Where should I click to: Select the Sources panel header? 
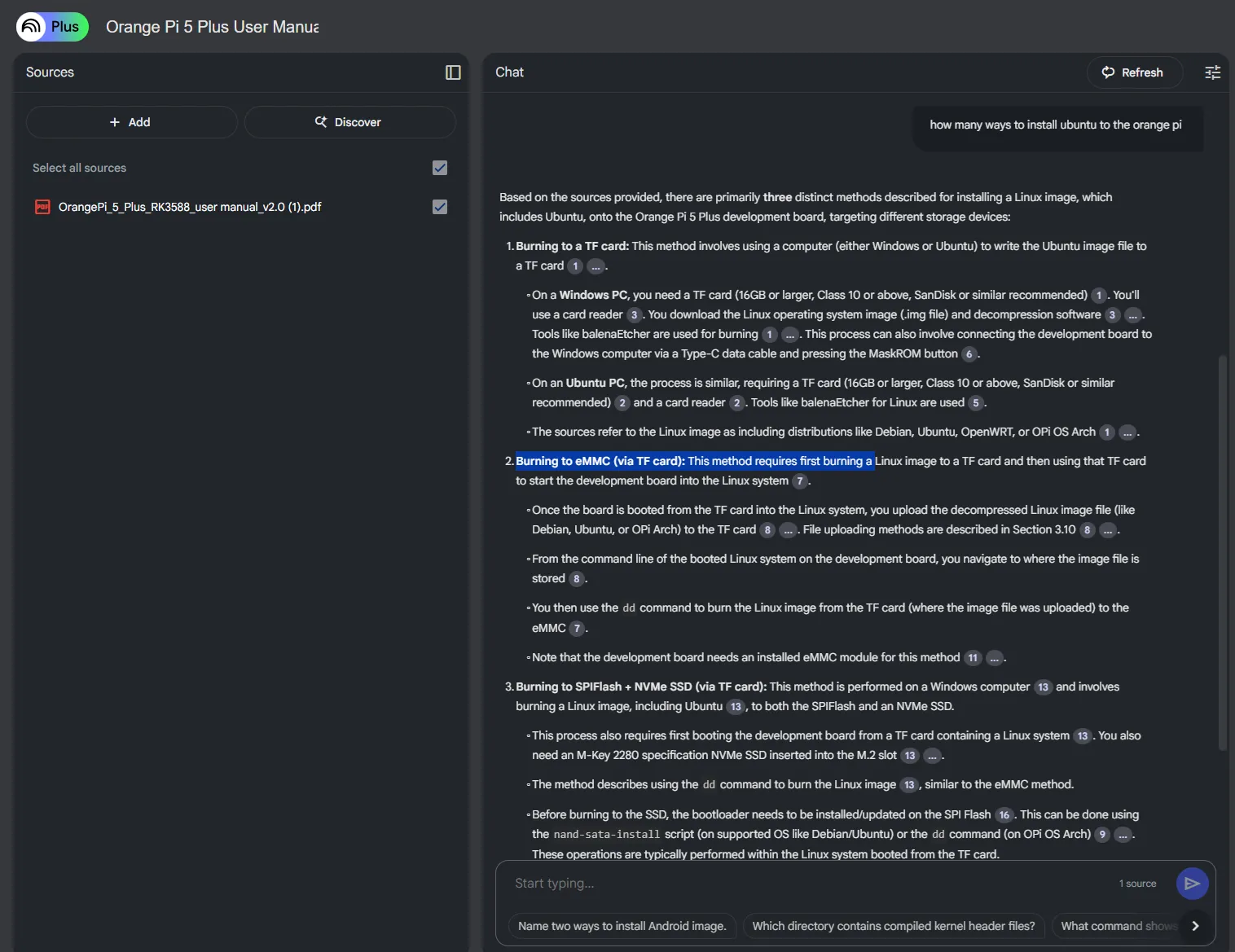click(x=50, y=72)
